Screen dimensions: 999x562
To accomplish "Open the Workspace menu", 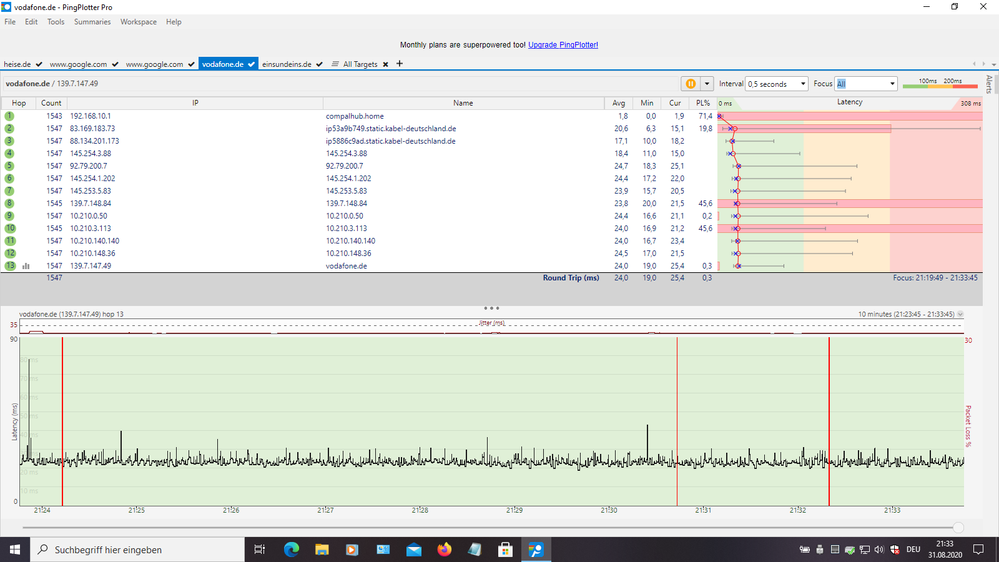I will tap(138, 21).
